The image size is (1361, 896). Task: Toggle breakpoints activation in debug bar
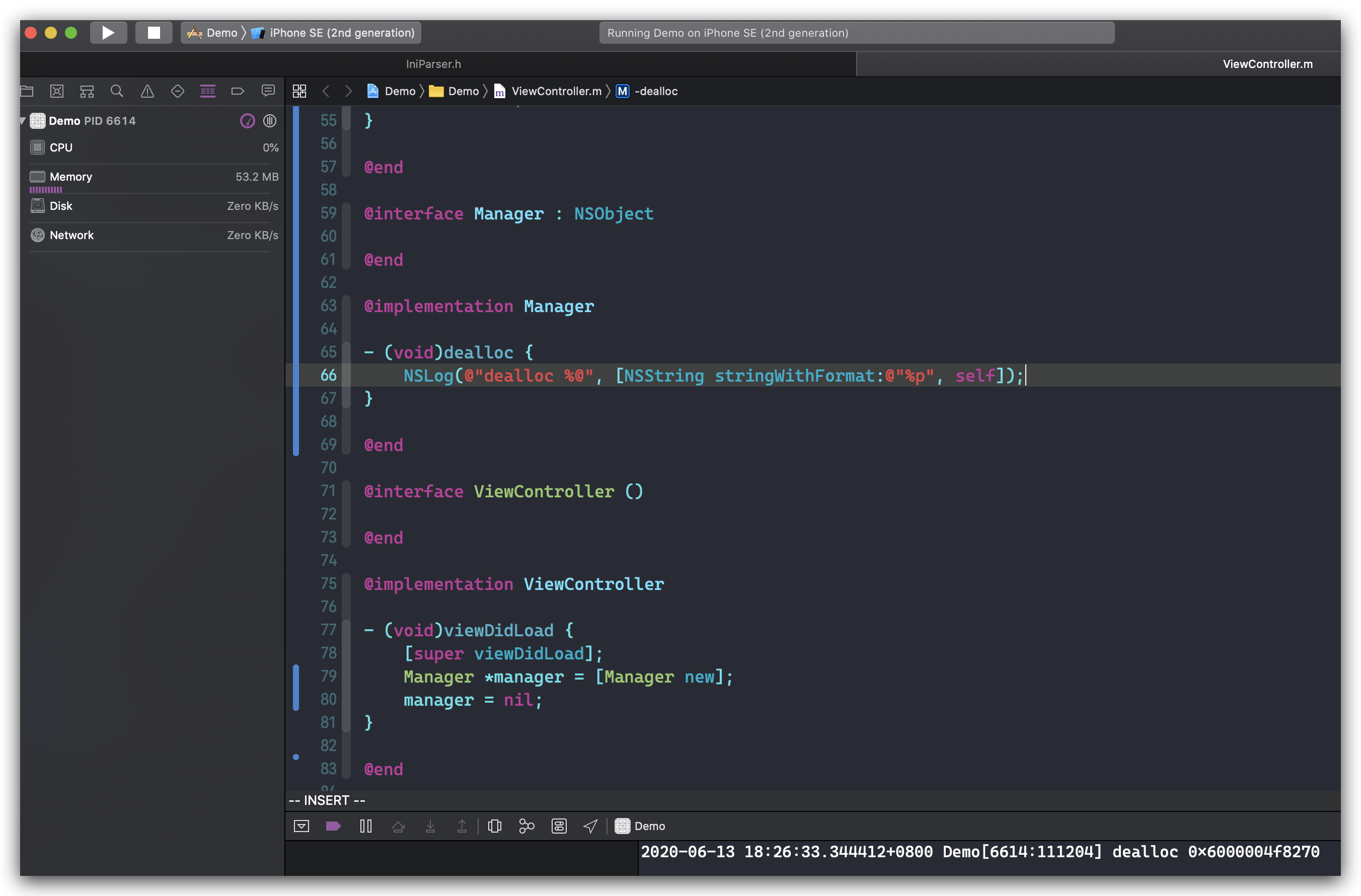[333, 826]
